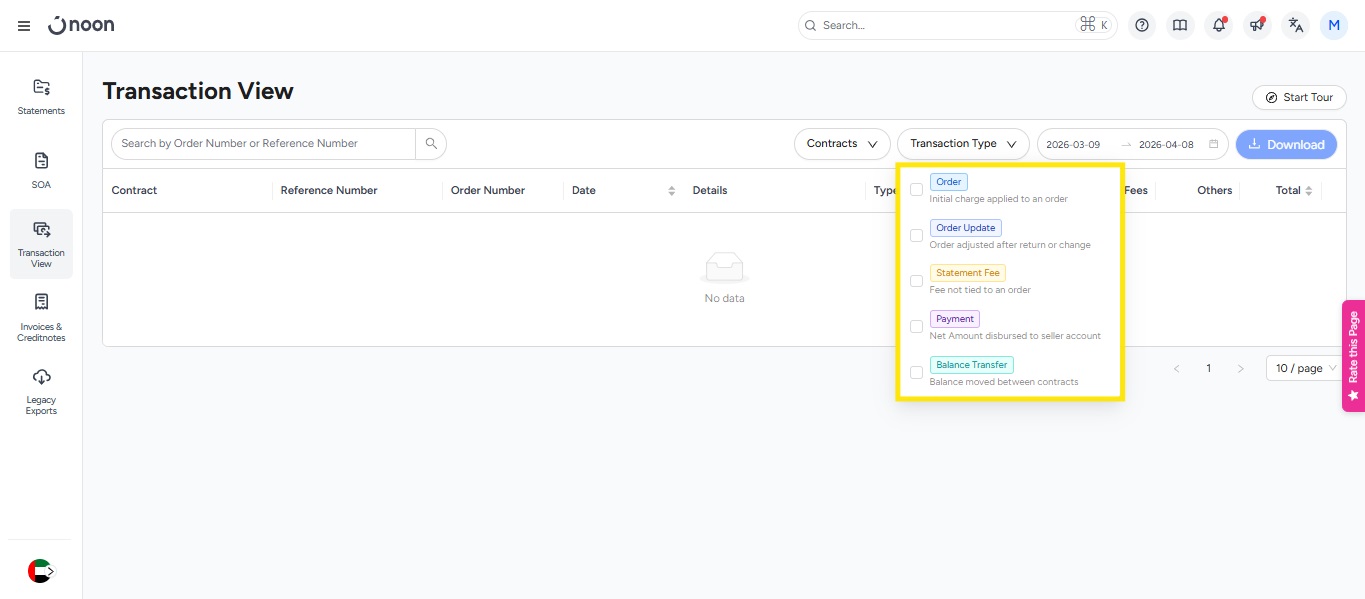This screenshot has width=1365, height=599.
Task: Enable the Statement Fee checkbox
Action: click(916, 281)
